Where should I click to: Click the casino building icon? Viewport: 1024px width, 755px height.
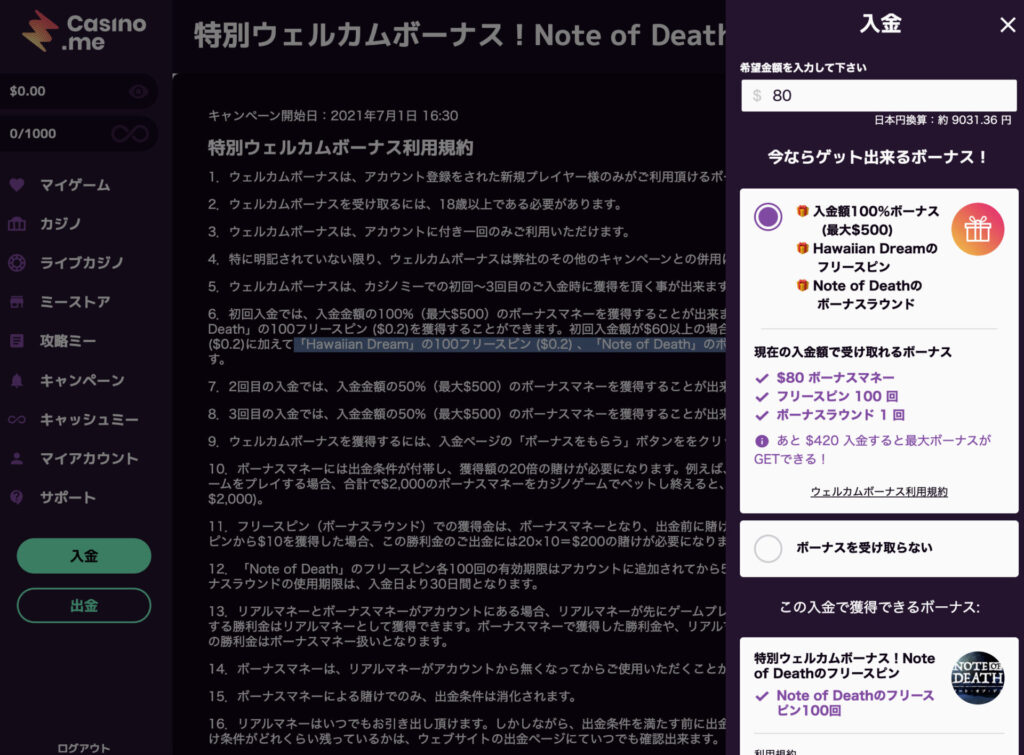(17, 224)
